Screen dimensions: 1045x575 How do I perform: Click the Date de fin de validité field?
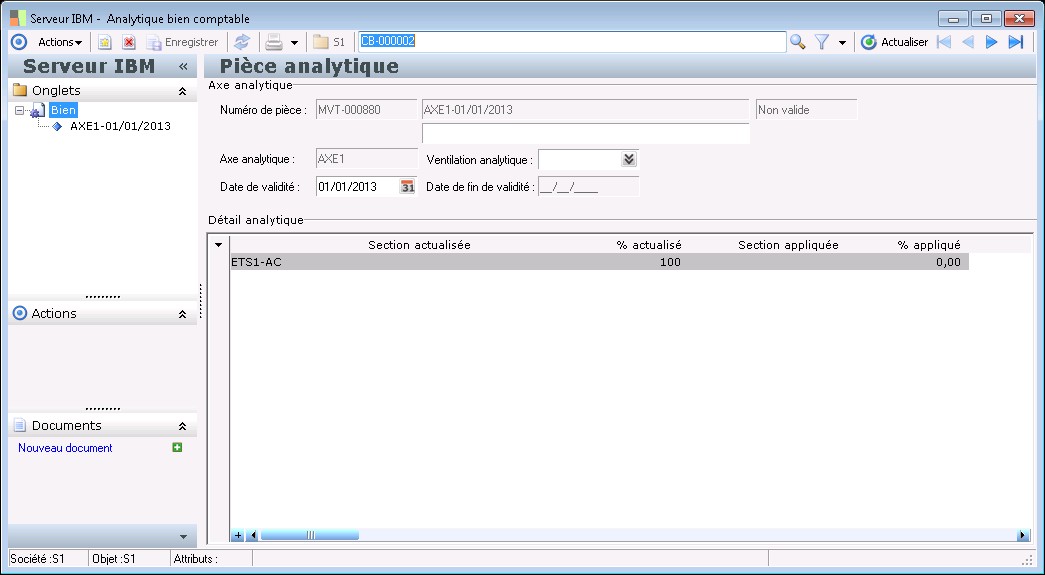coord(588,187)
